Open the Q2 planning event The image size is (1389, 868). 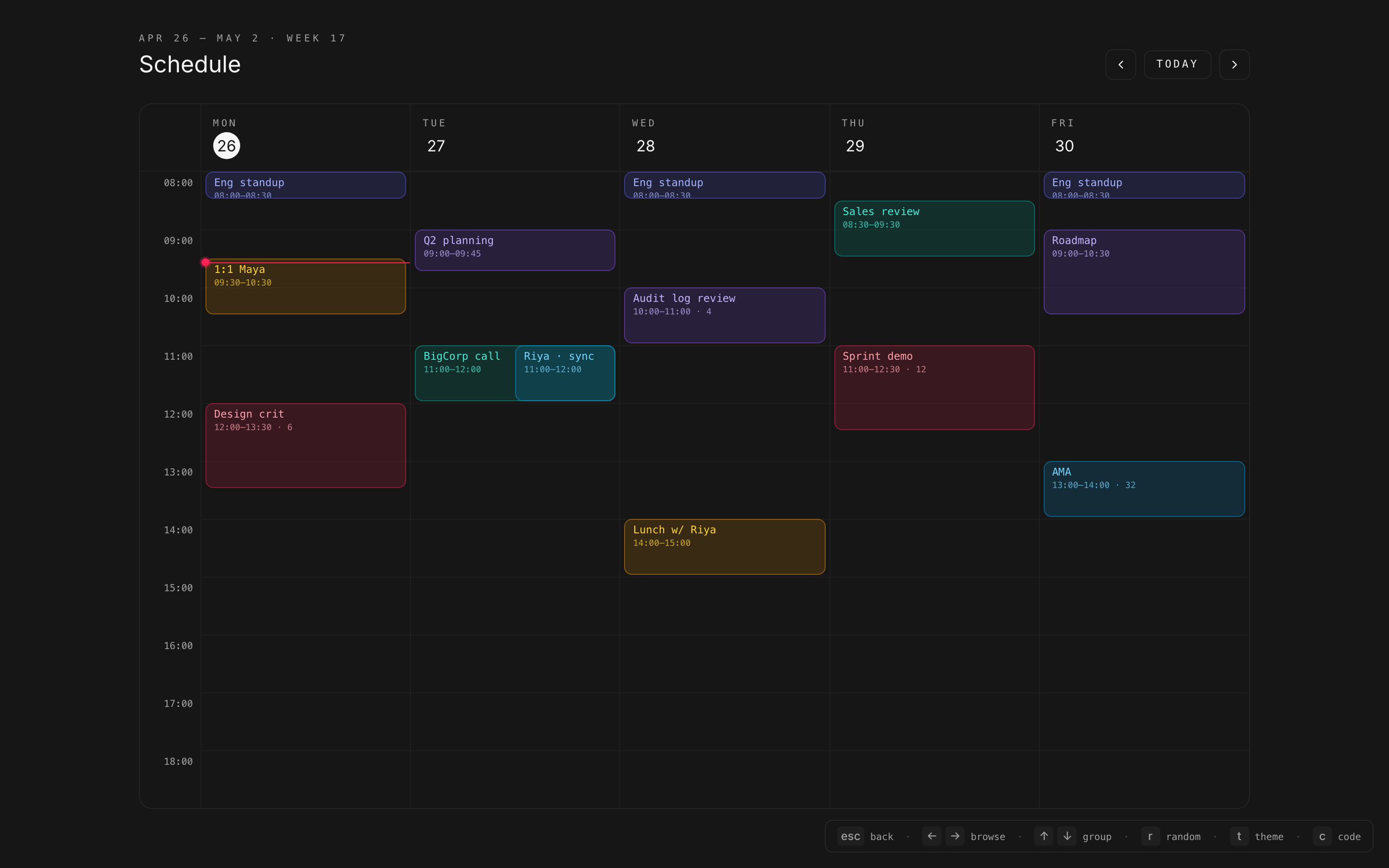pyautogui.click(x=514, y=250)
